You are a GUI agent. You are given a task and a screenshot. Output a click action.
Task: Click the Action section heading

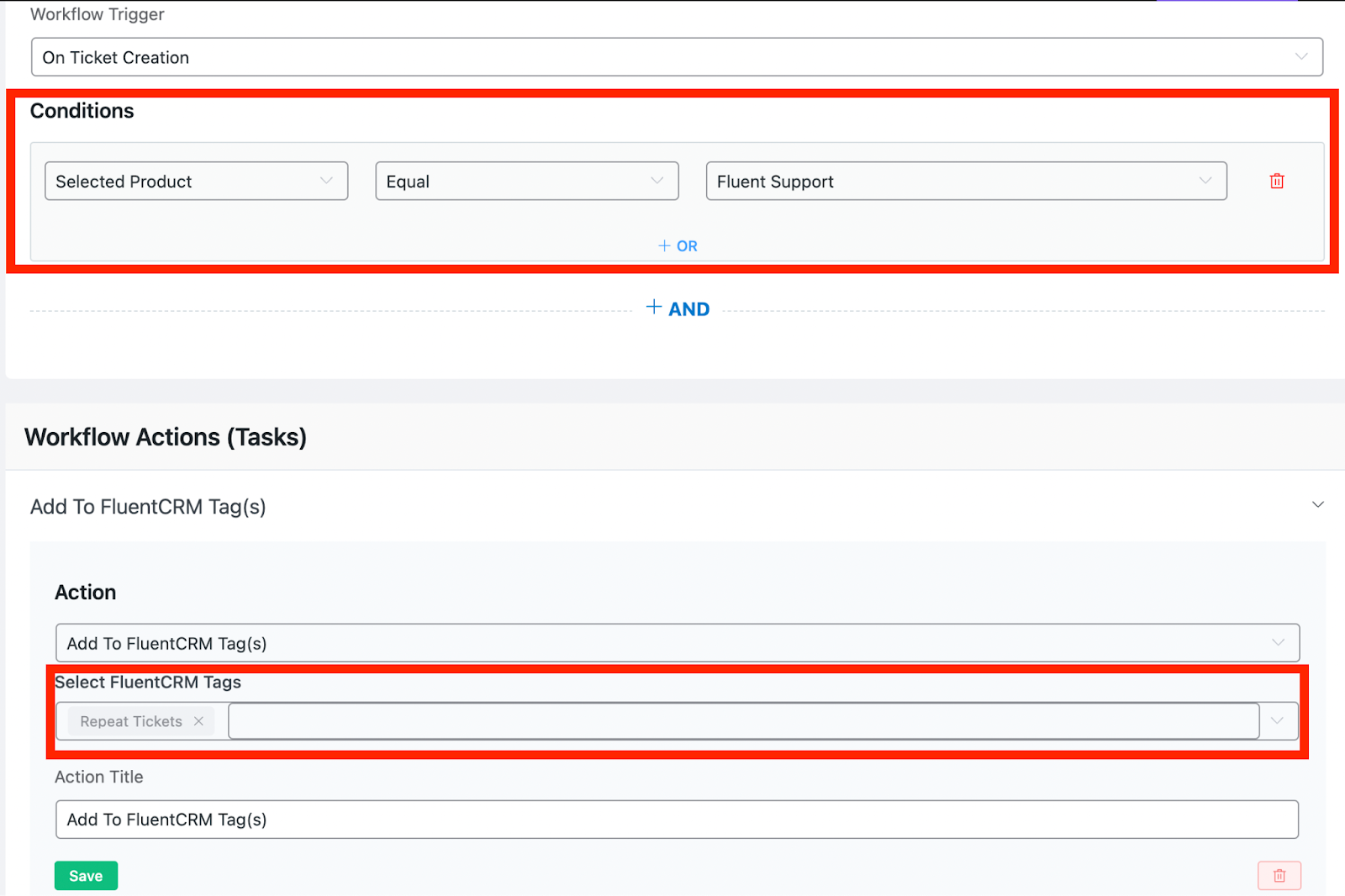[x=86, y=593]
